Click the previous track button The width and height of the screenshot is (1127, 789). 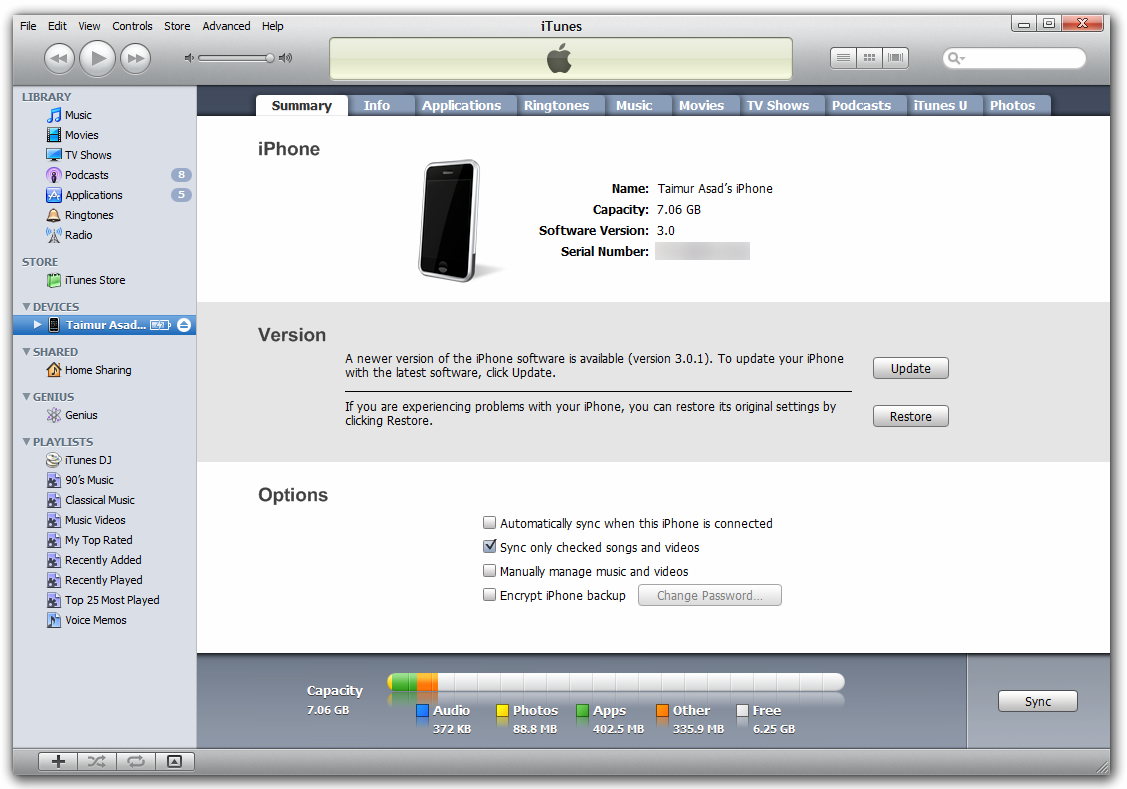[59, 58]
